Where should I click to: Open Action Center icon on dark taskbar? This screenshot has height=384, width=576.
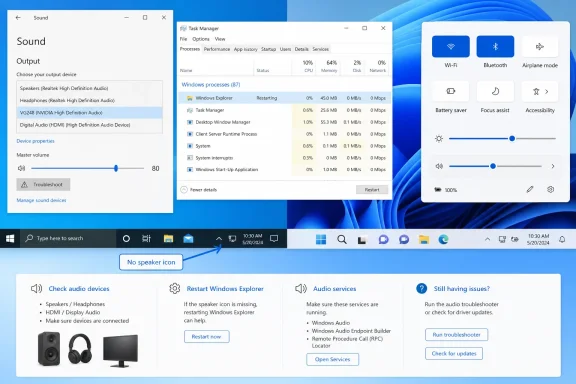click(x=274, y=238)
